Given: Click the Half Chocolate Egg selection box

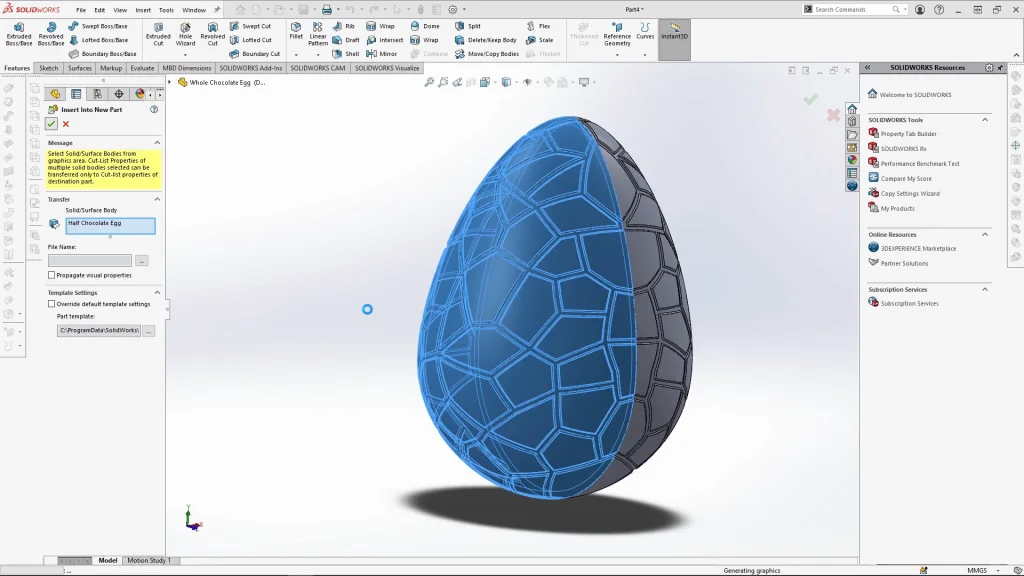Looking at the screenshot, I should pyautogui.click(x=110, y=225).
